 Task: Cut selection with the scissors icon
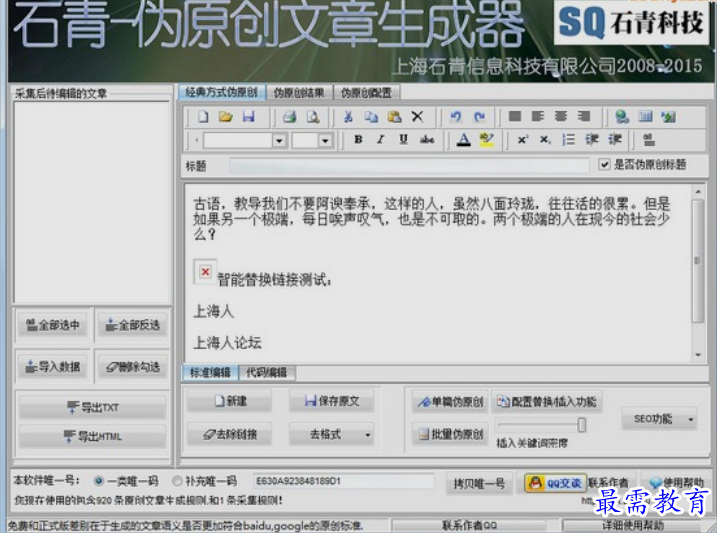pos(348,117)
